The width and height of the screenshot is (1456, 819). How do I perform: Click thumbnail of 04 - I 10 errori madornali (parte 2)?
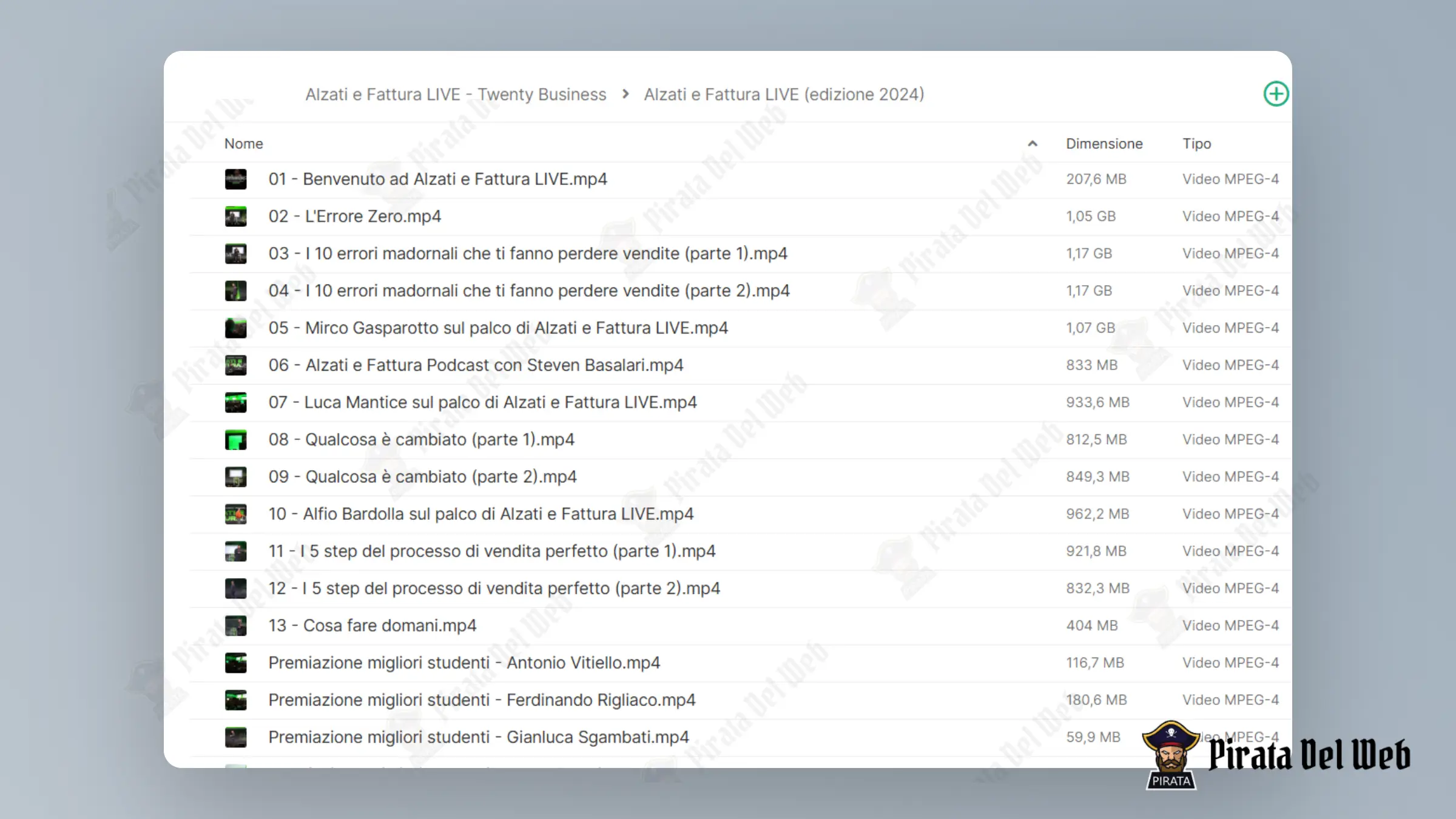235,291
